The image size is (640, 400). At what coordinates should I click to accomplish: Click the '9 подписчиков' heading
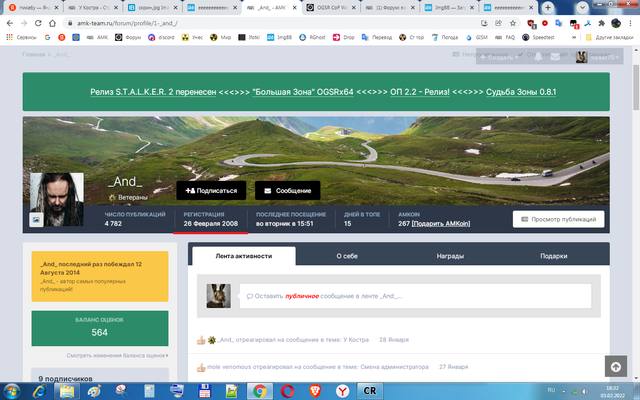click(65, 378)
